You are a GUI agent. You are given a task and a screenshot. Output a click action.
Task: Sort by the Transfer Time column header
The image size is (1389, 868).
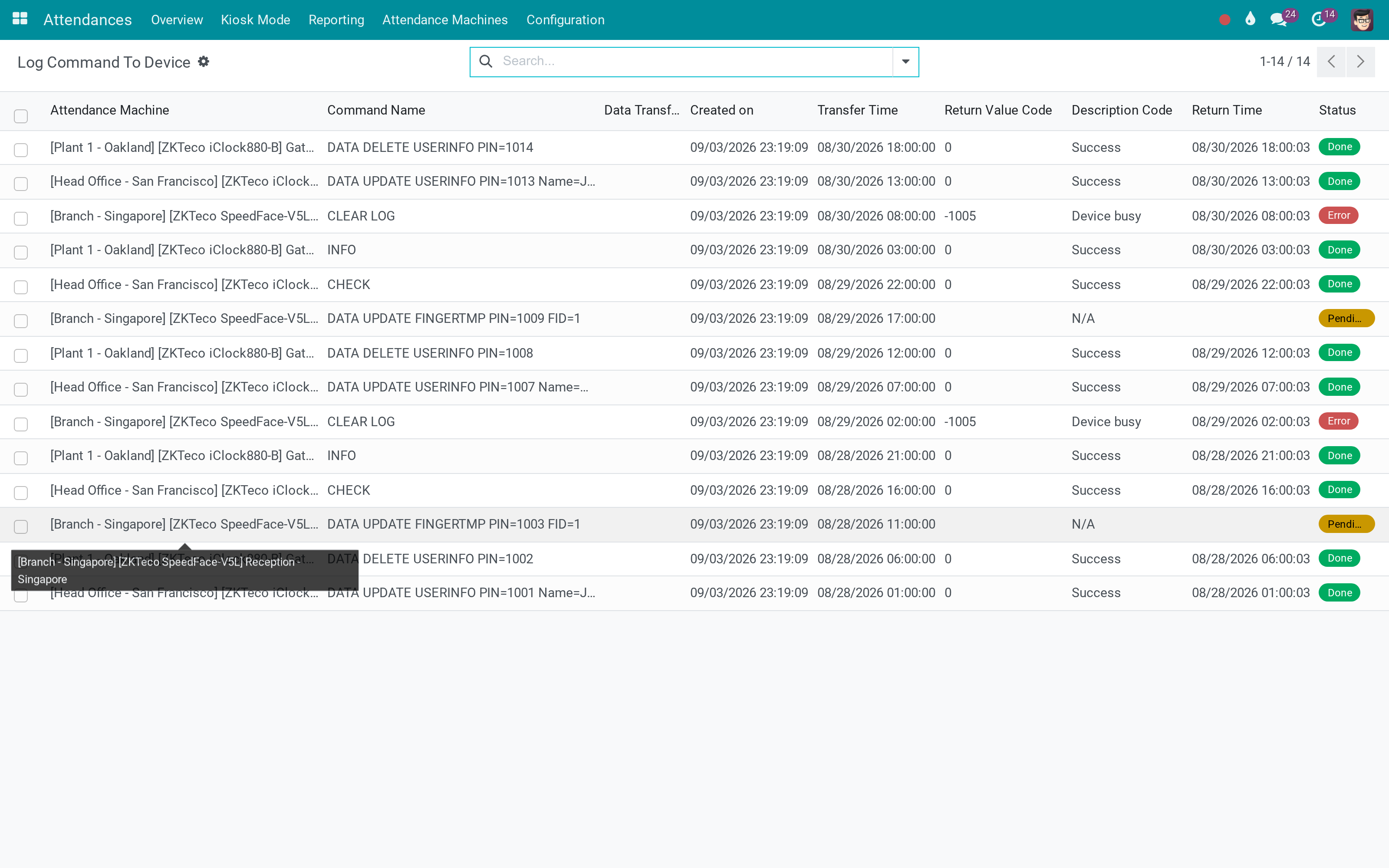tap(857, 110)
